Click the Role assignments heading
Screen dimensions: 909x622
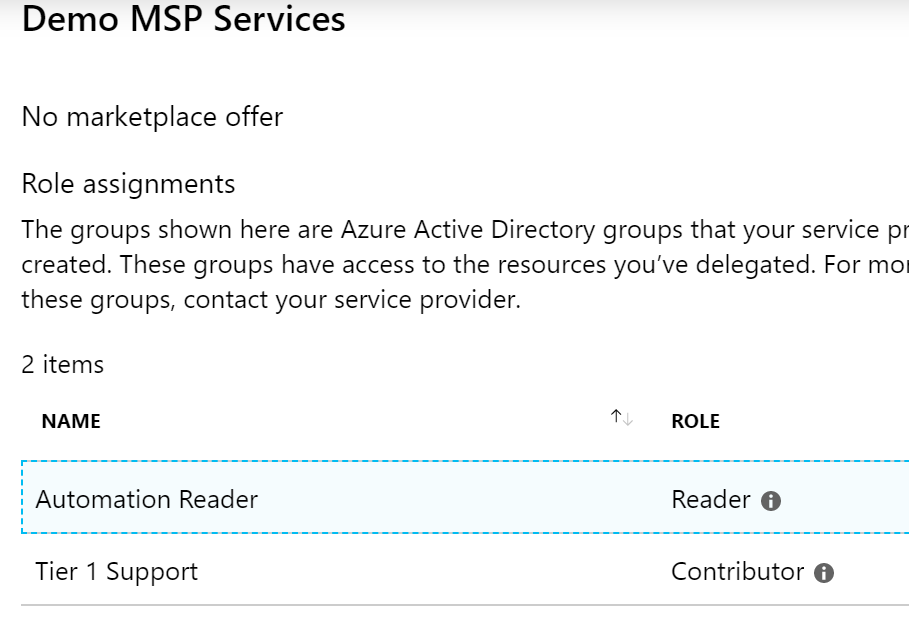pyautogui.click(x=128, y=184)
